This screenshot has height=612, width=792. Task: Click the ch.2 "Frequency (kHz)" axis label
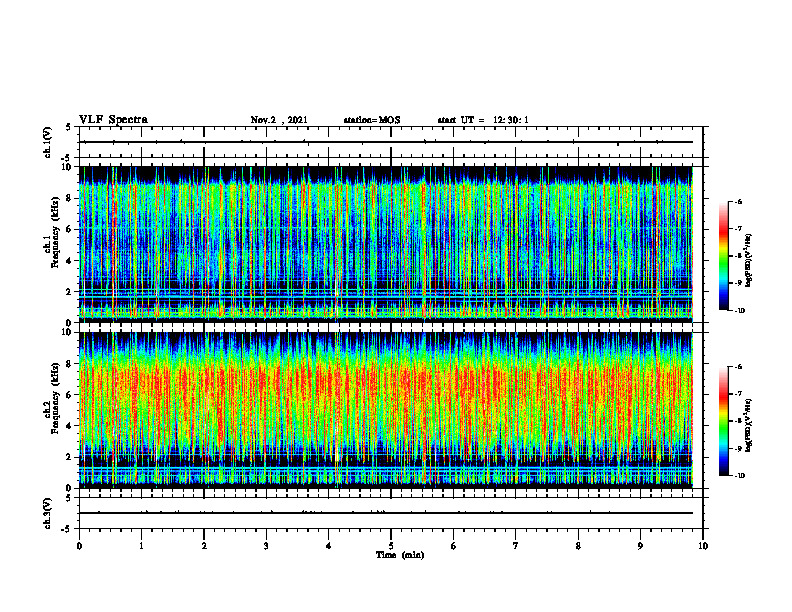(55, 398)
